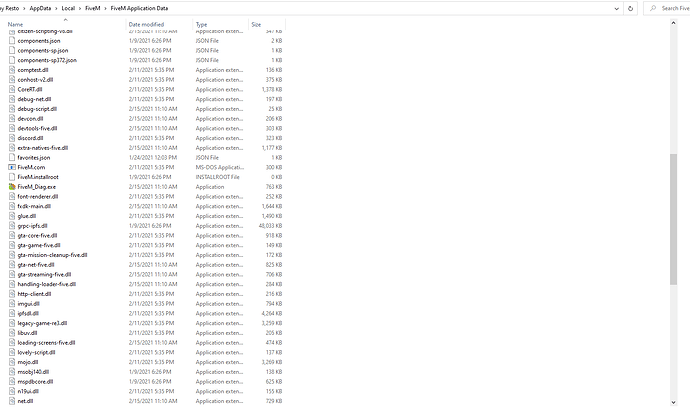Select fxdk-main.dll file

(x=34, y=206)
